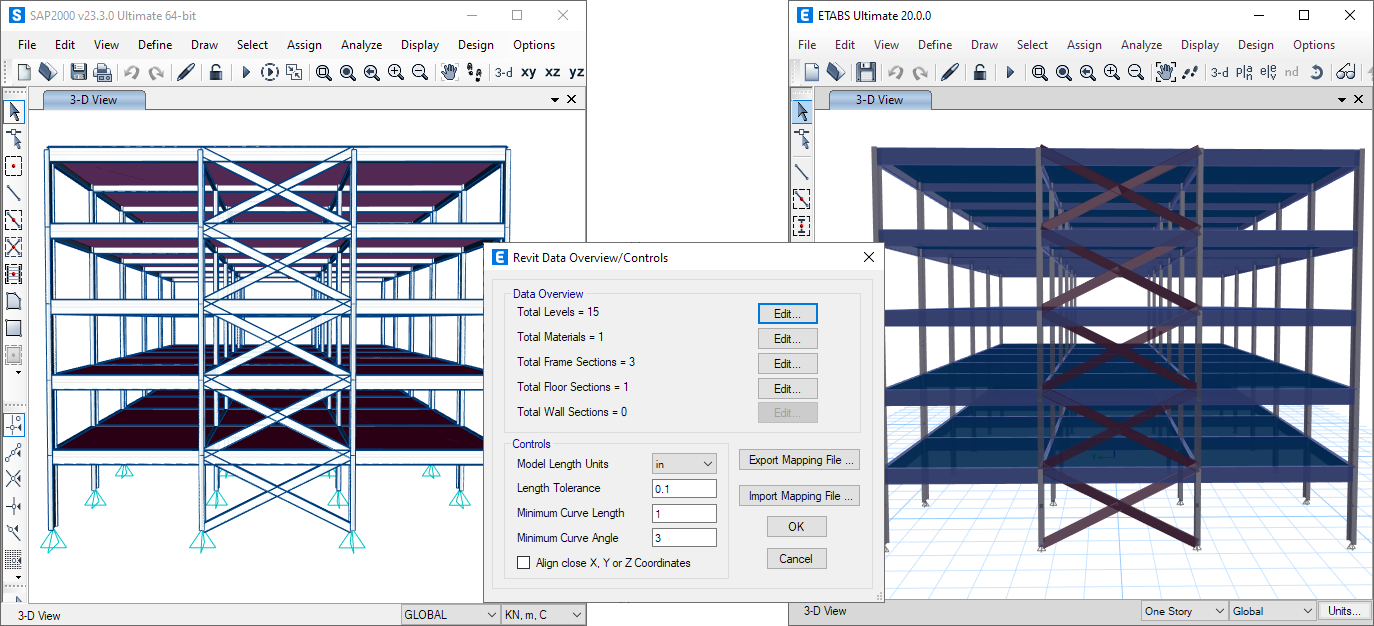Open Options menu in ETABS
This screenshot has width=1374, height=626.
(x=1314, y=45)
